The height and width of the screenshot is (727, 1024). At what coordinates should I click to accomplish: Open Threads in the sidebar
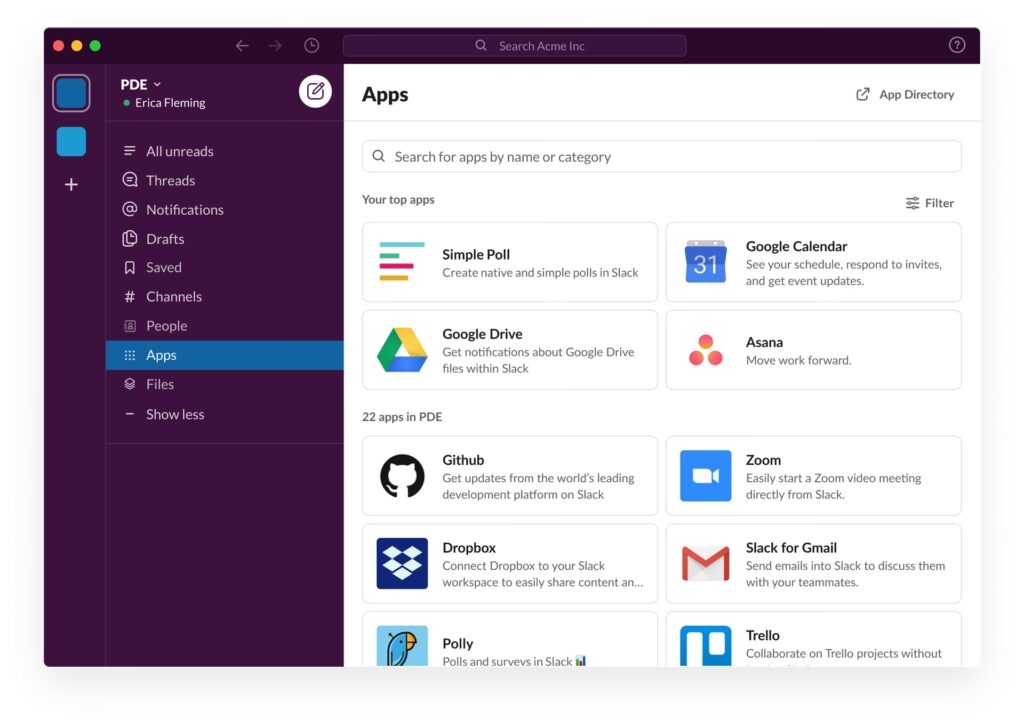(170, 181)
